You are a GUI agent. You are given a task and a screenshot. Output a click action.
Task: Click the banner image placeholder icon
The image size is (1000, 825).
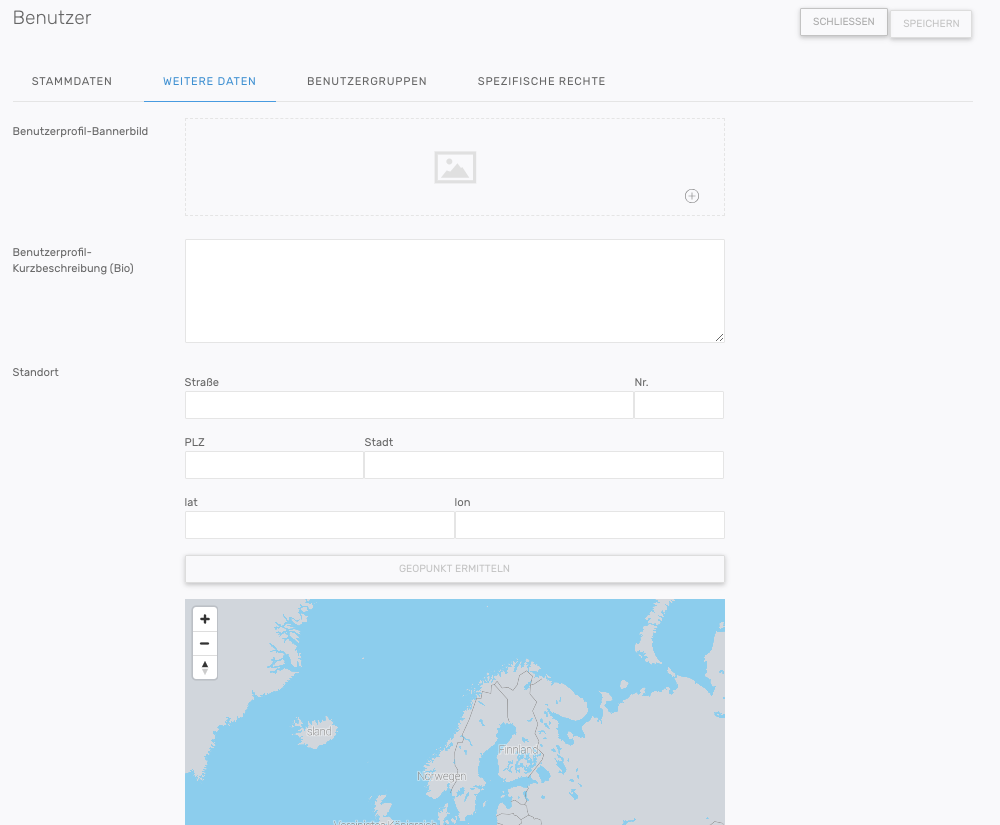[x=455, y=167]
